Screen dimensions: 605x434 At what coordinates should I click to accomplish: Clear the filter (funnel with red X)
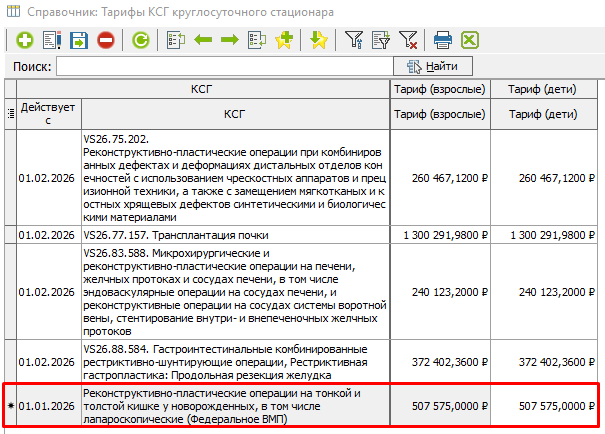pyautogui.click(x=408, y=40)
